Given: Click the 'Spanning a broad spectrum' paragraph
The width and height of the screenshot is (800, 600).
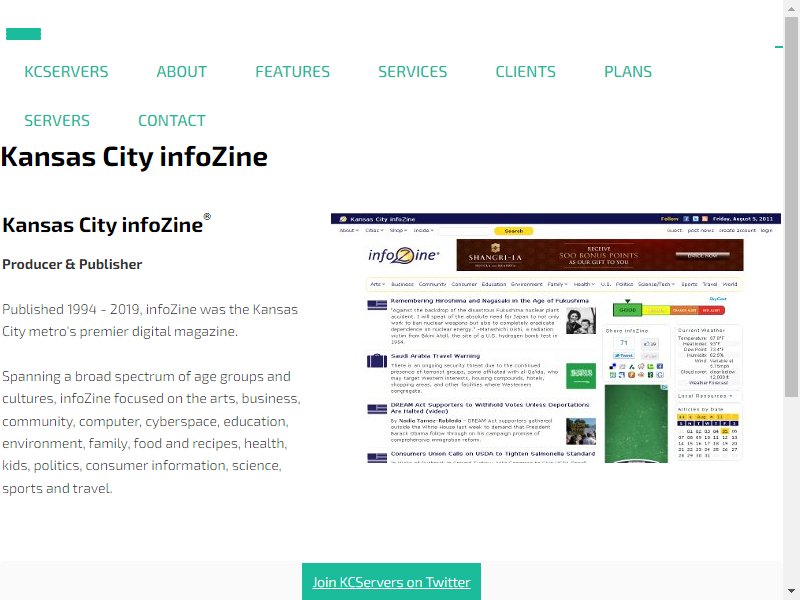Looking at the screenshot, I should (151, 432).
